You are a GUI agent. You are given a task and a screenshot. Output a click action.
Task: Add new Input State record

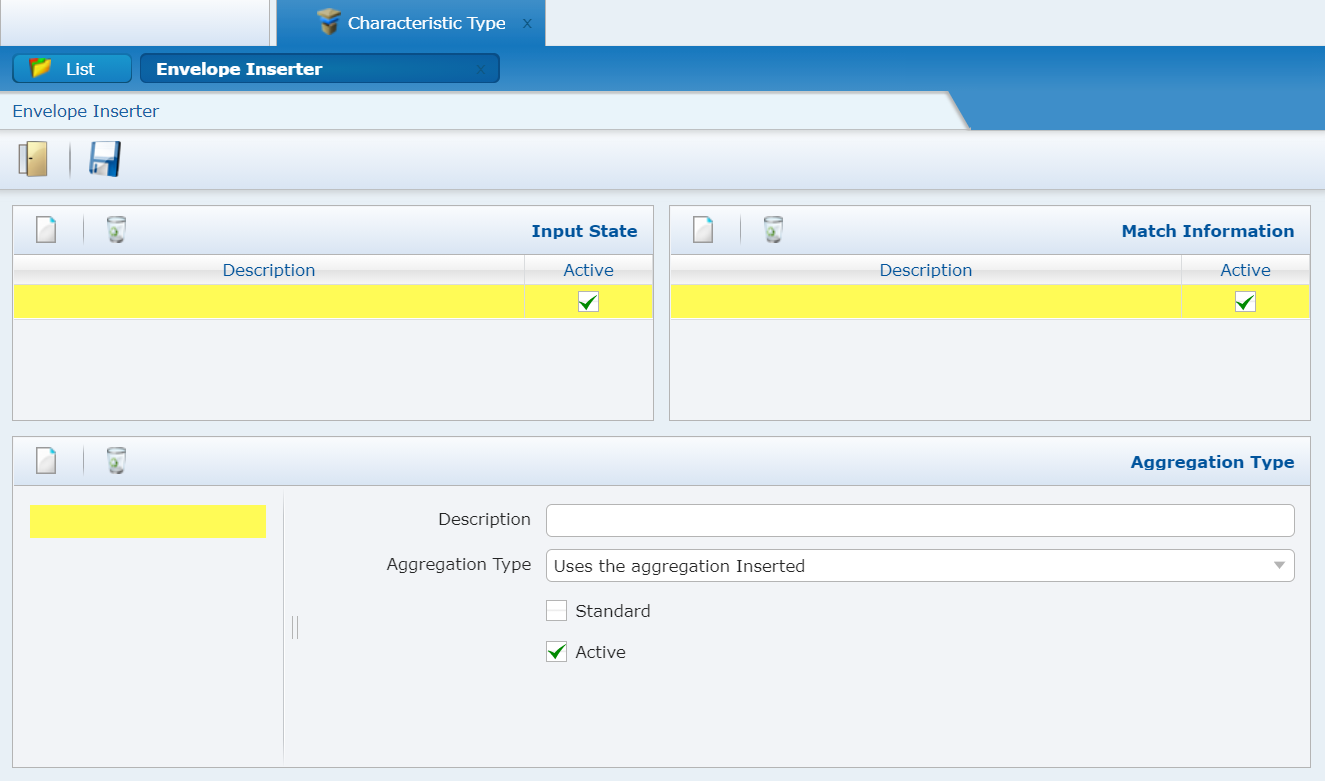coord(46,230)
